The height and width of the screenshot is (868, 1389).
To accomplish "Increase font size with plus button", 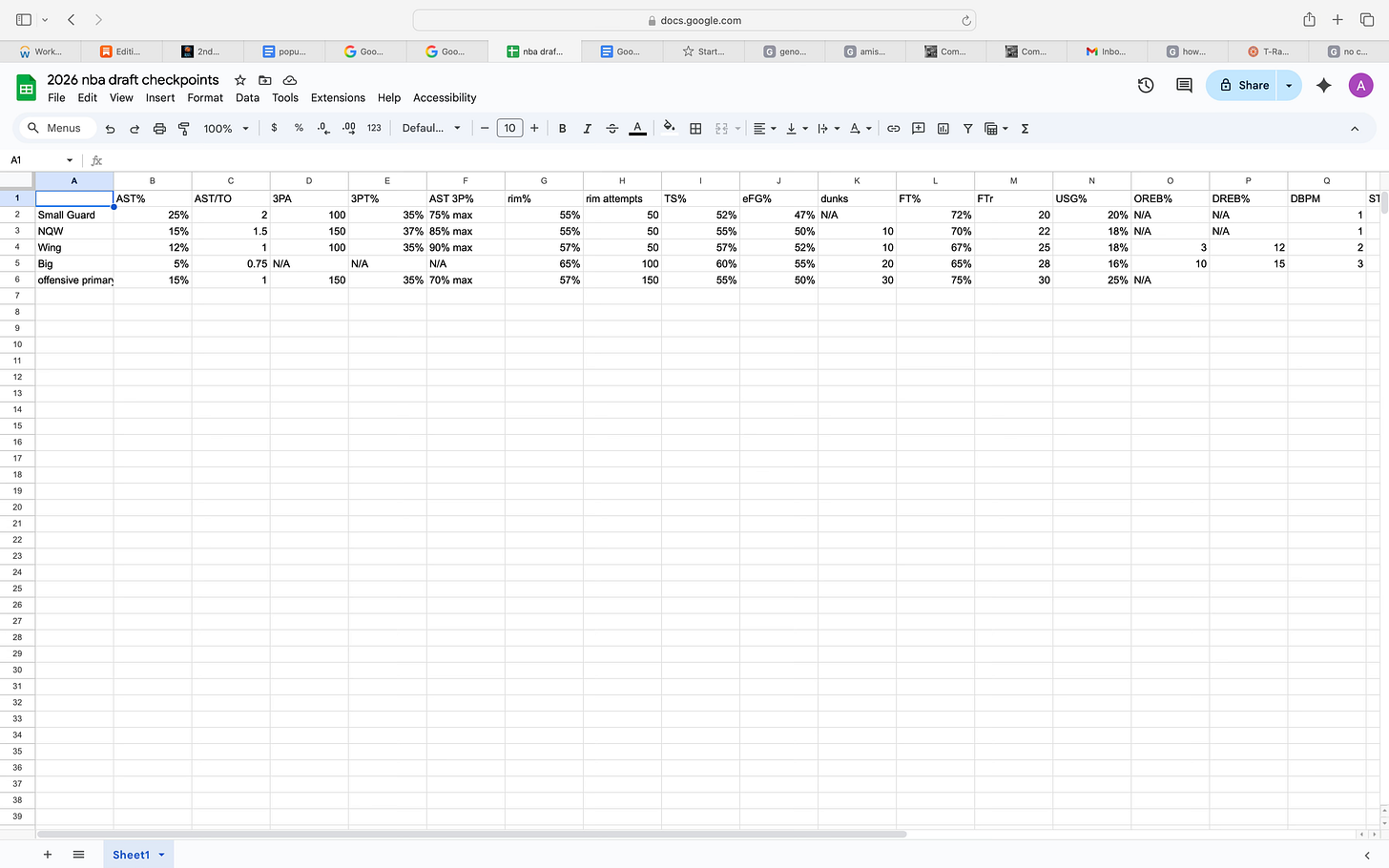I will (534, 128).
